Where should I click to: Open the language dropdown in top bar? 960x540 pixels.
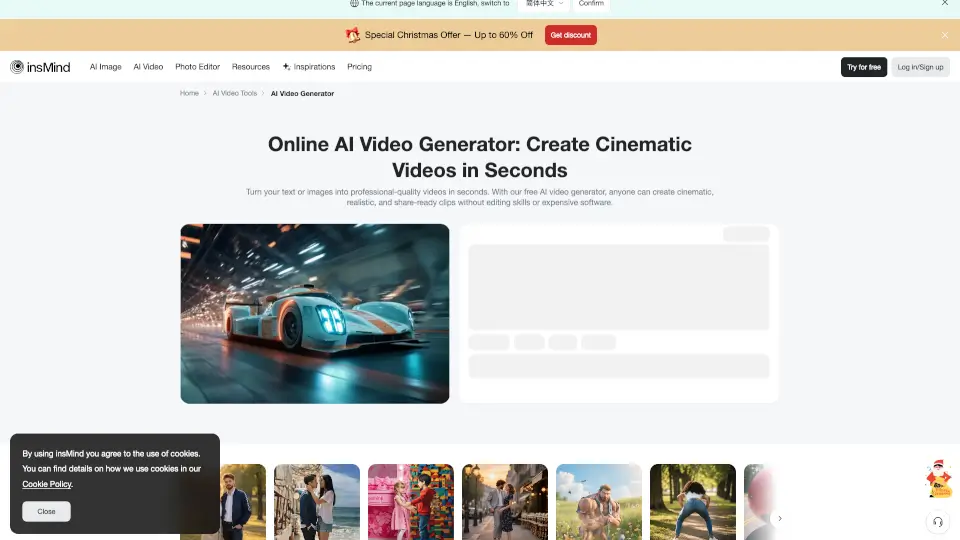point(544,4)
